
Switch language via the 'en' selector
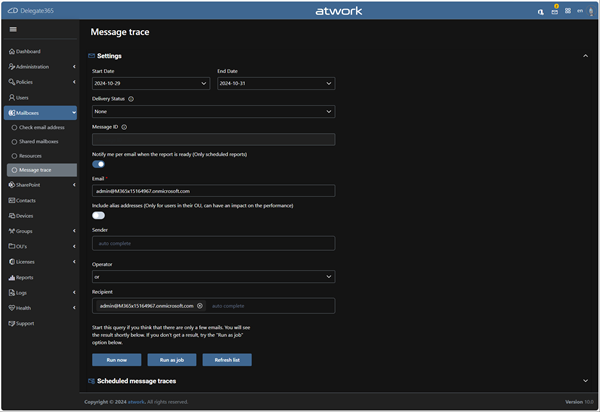(580, 11)
